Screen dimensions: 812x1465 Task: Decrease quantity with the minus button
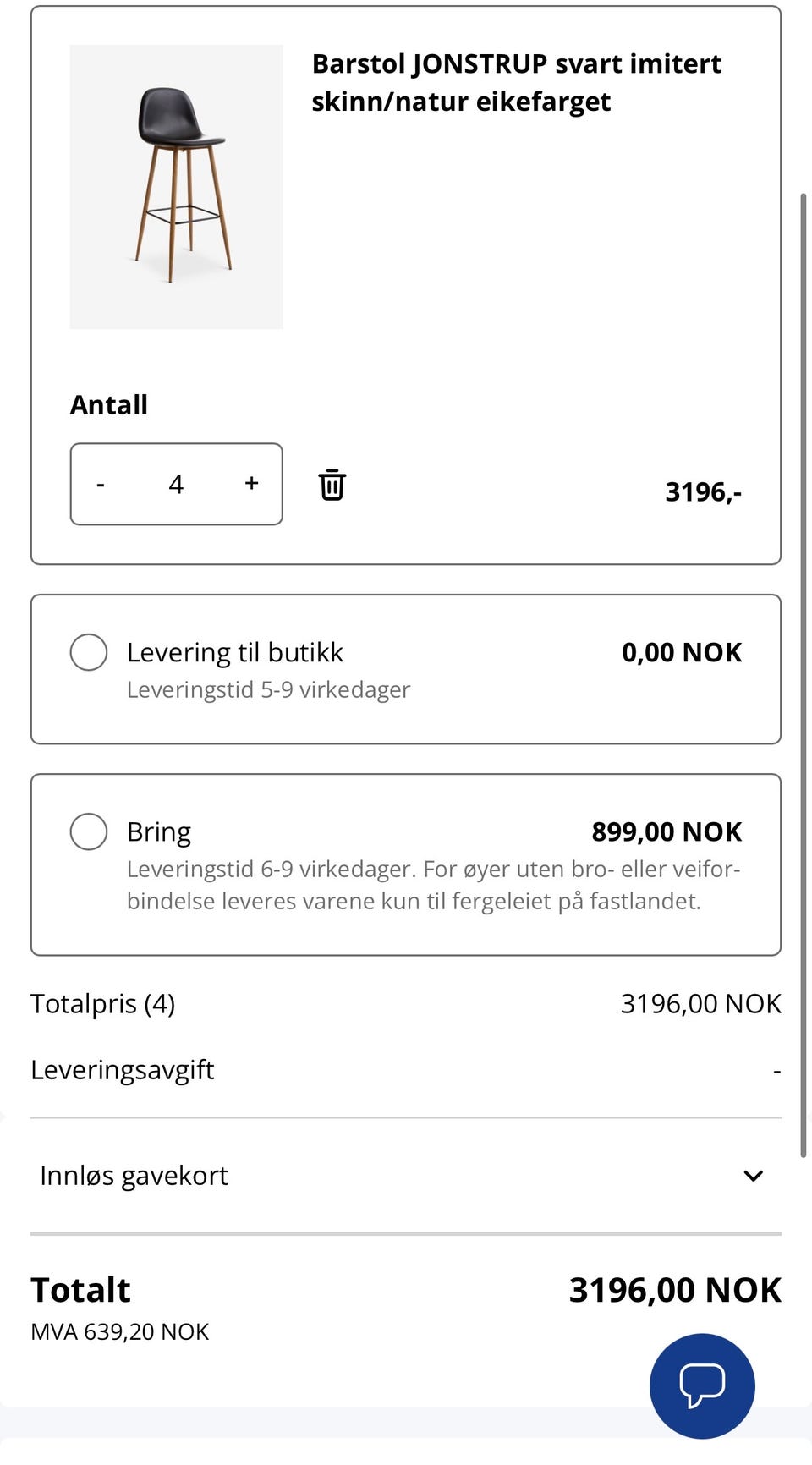101,485
